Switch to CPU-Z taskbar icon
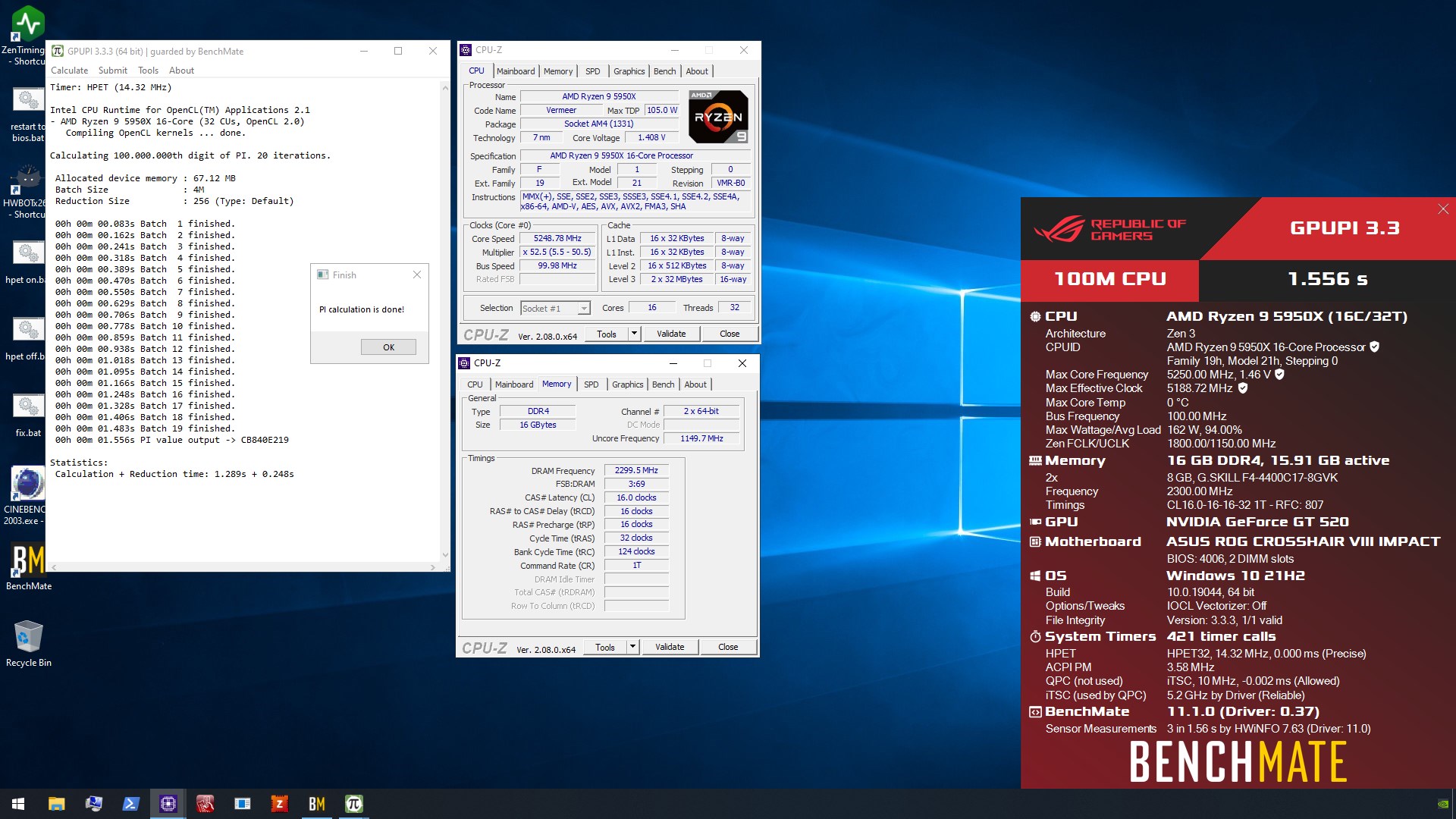1456x819 pixels. click(x=168, y=804)
